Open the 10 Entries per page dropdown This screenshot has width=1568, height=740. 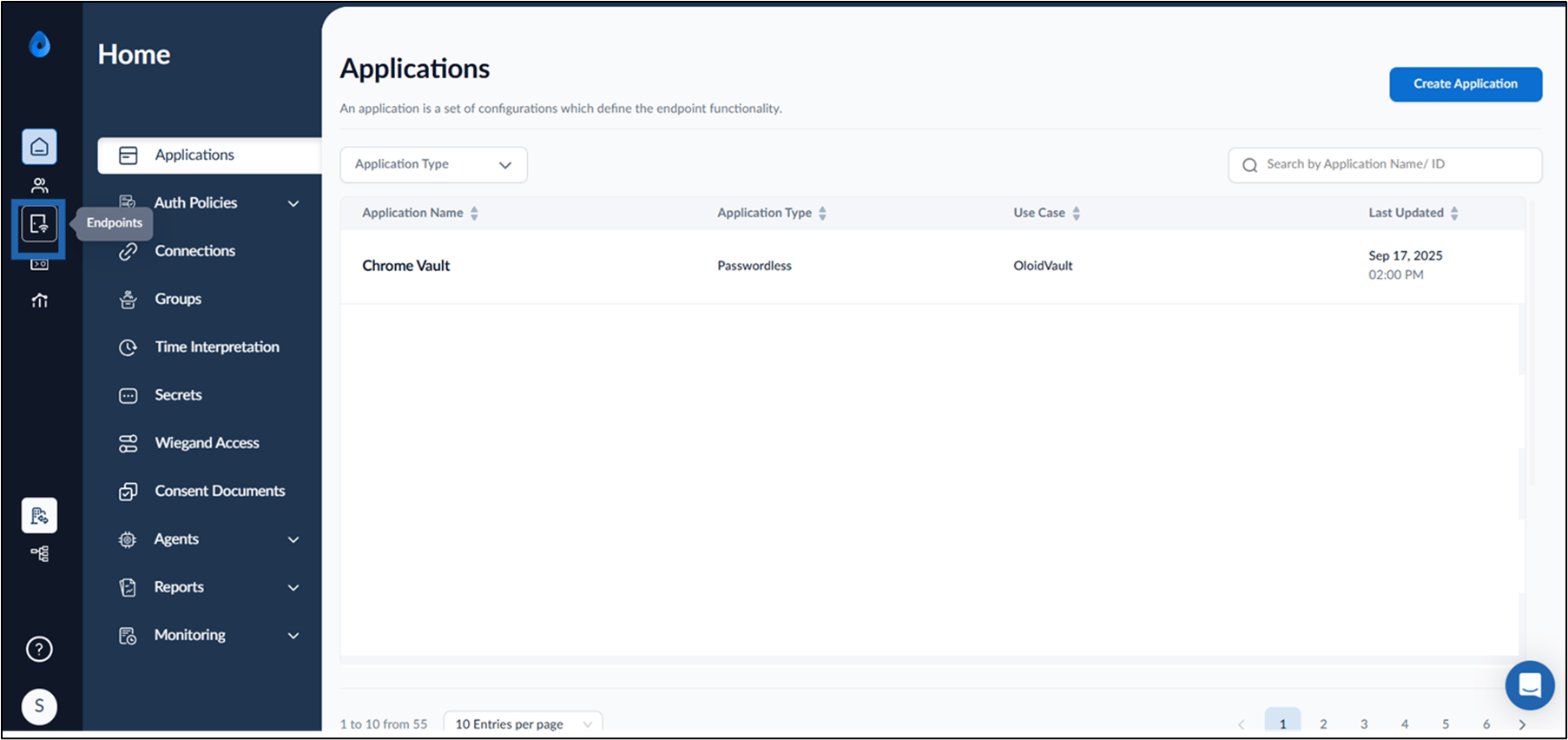click(523, 723)
